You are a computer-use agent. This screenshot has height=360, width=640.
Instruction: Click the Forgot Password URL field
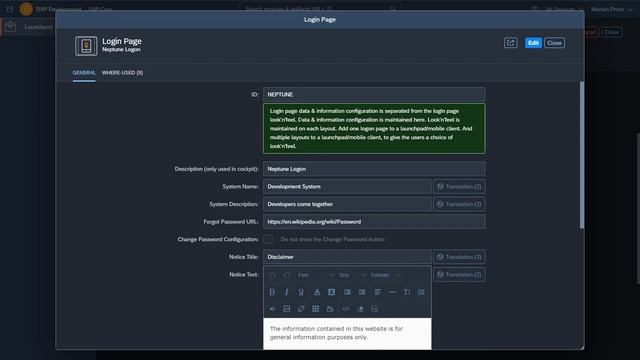[x=374, y=222]
